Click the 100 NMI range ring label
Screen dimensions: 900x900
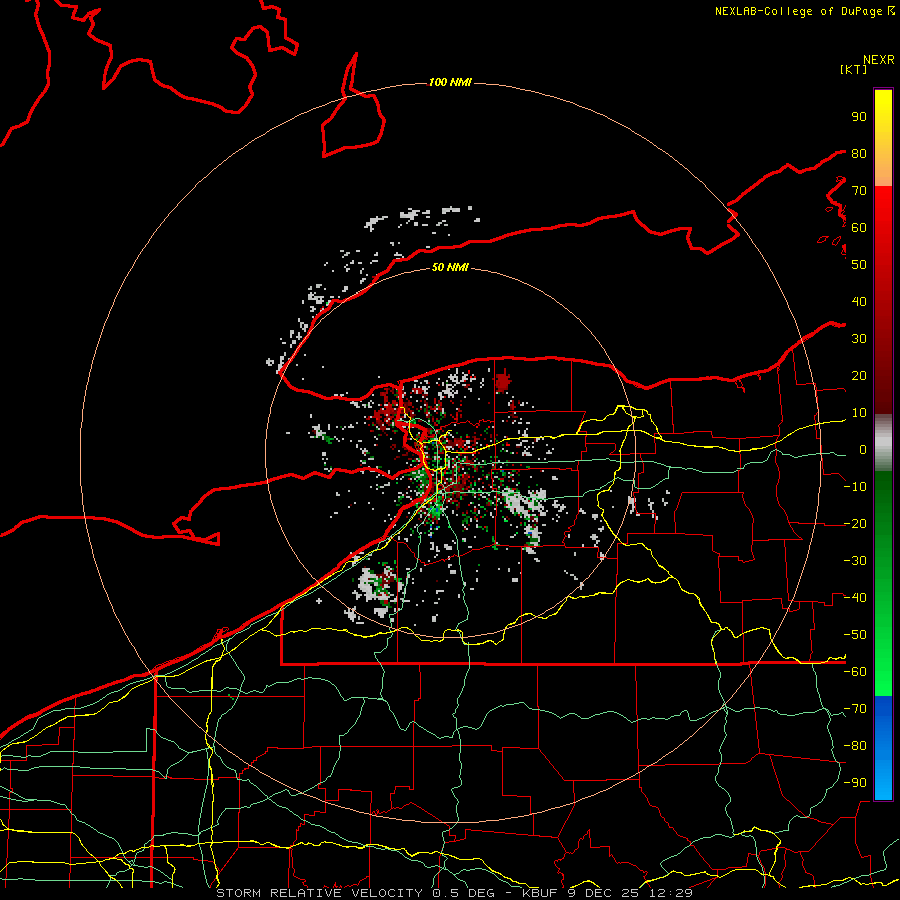(450, 83)
